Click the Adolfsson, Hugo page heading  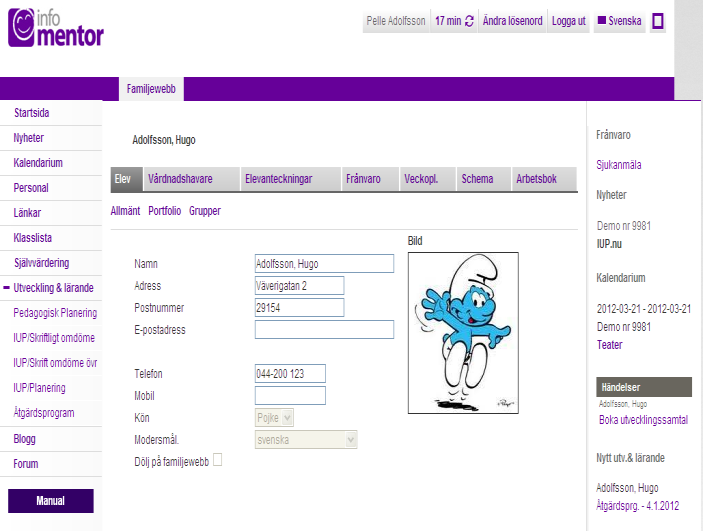coord(164,140)
